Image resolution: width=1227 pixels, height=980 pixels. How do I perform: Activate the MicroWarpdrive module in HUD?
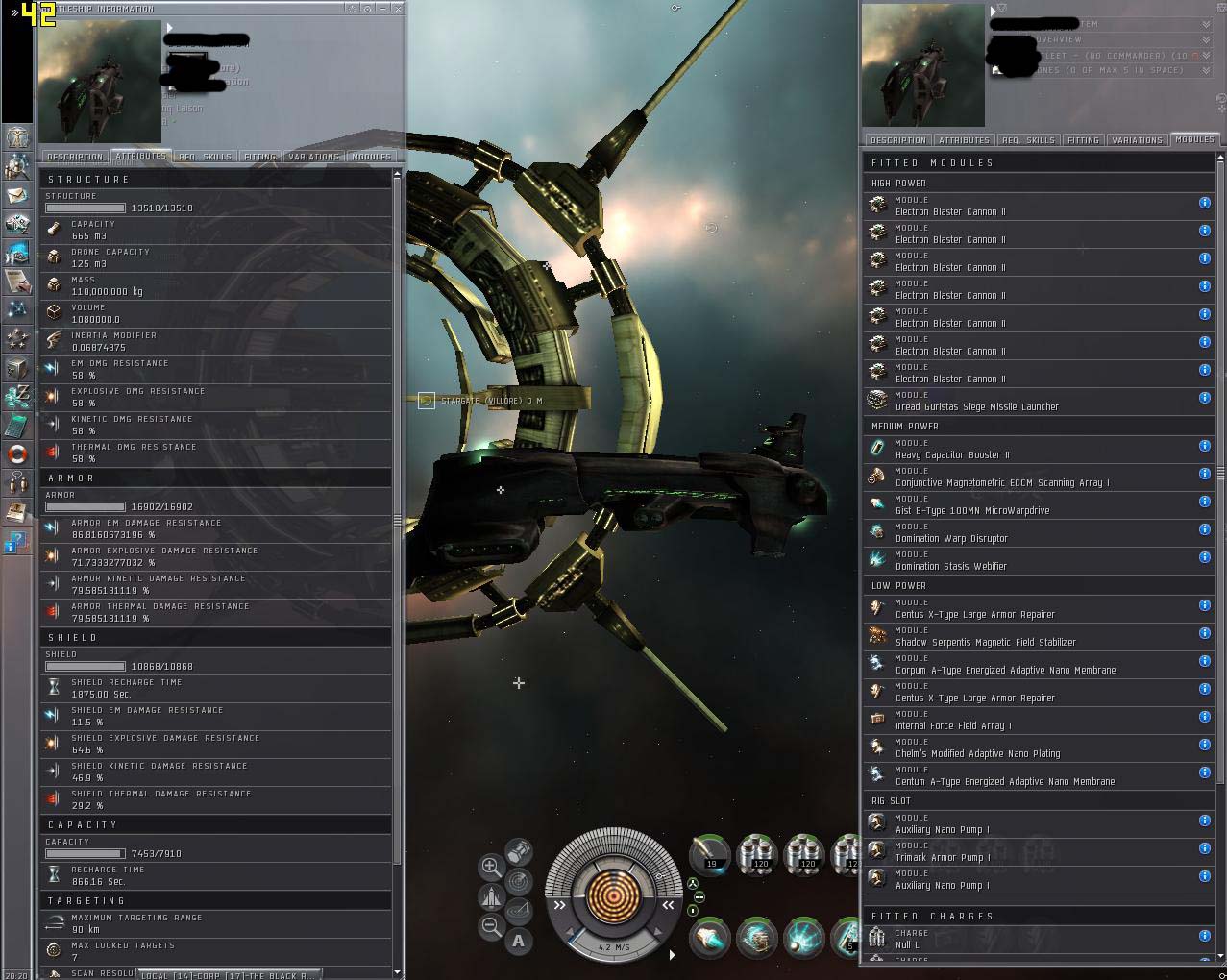[x=710, y=937]
